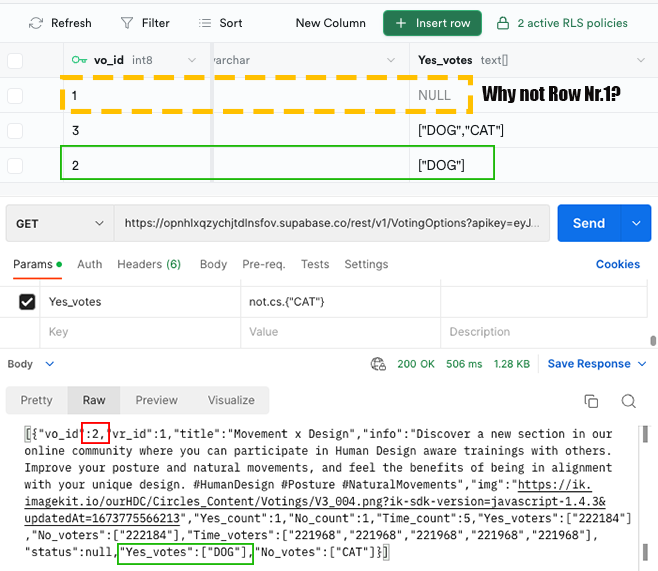
Task: Click the empty Value placeholder field
Action: [340, 332]
